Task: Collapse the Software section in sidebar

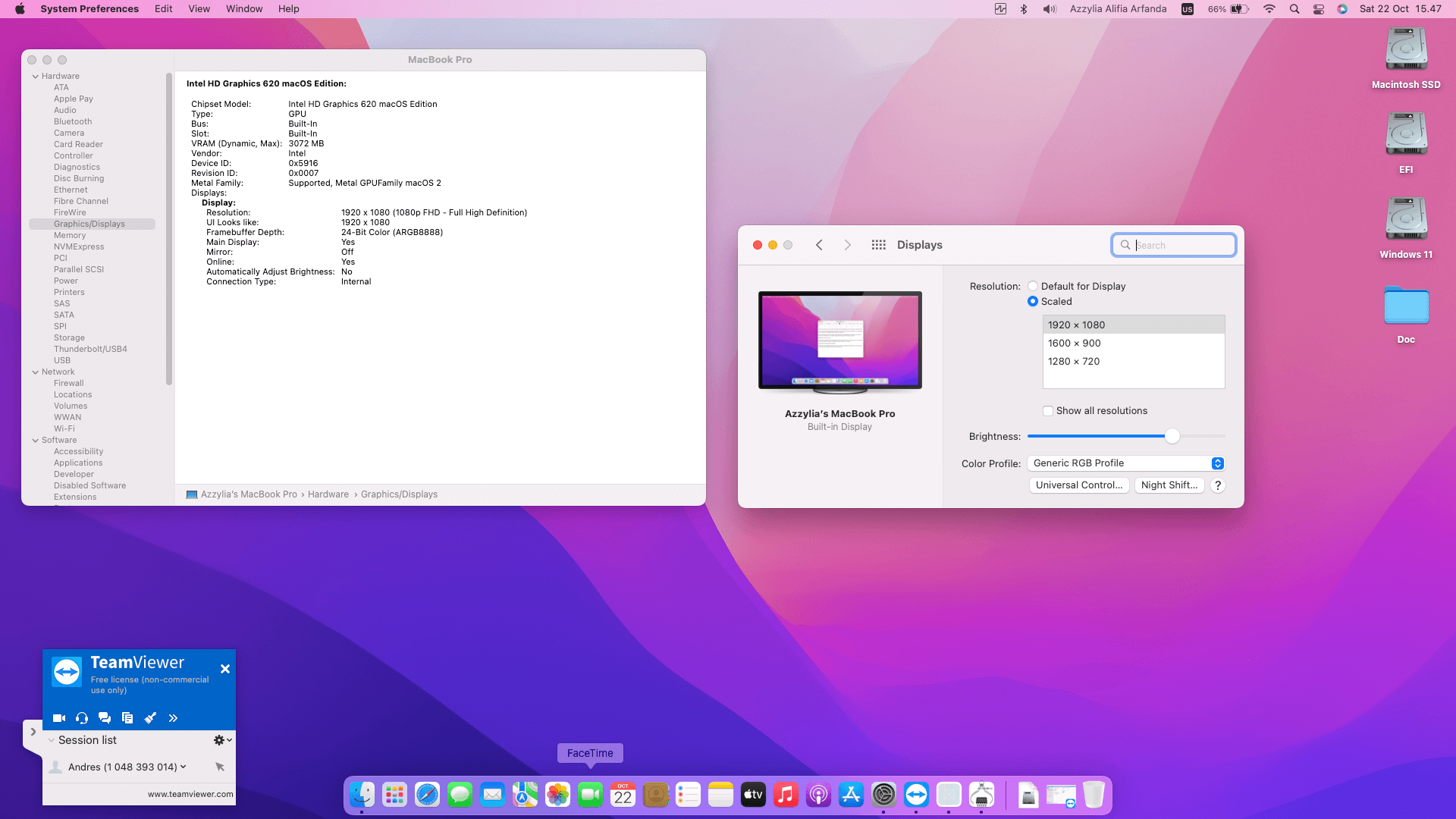Action: pyautogui.click(x=36, y=440)
